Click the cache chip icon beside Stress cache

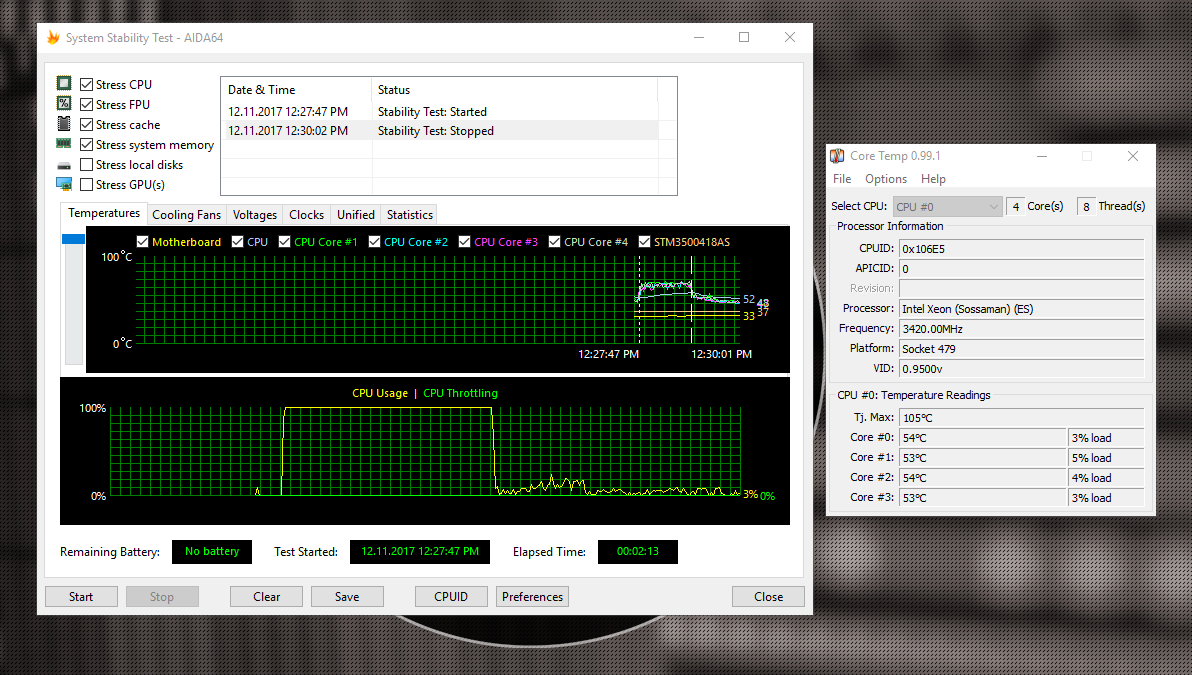coord(64,123)
